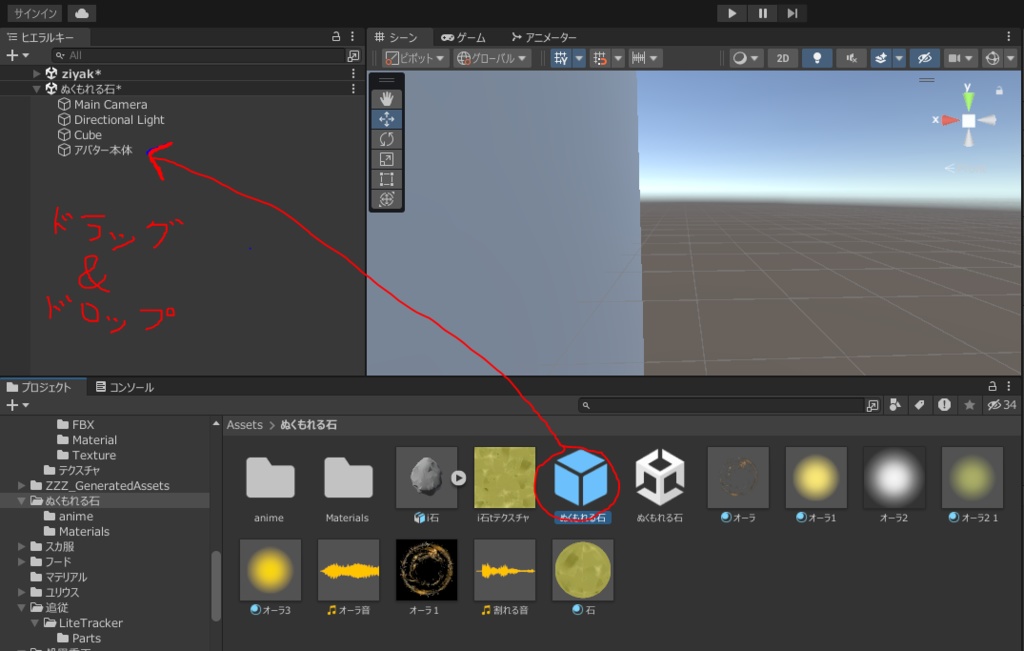Click the Play button
This screenshot has width=1024, height=651.
tap(731, 13)
